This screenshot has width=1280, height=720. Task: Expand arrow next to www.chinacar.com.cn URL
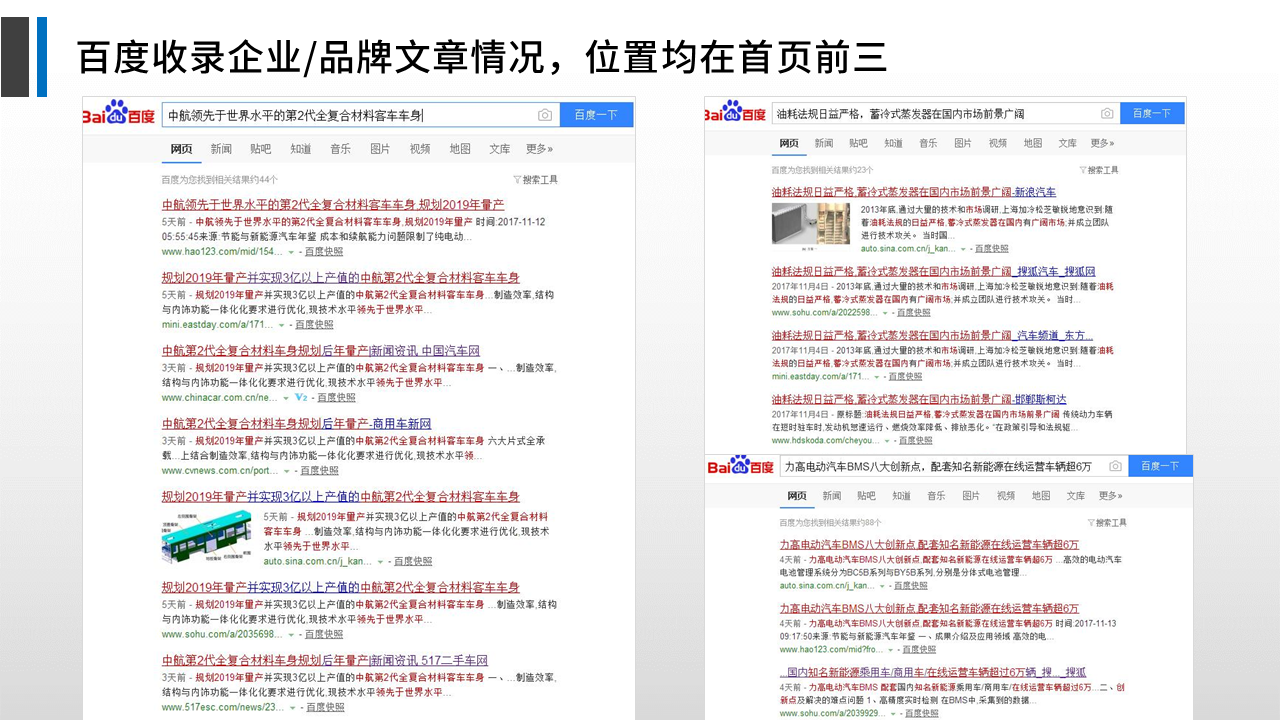tap(285, 398)
